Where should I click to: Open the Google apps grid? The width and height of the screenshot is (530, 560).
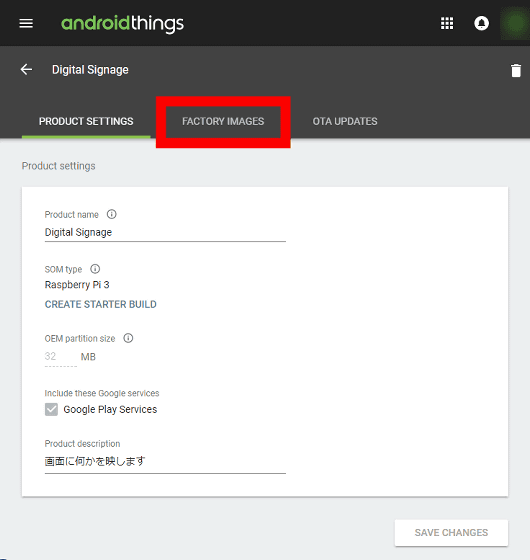(447, 24)
